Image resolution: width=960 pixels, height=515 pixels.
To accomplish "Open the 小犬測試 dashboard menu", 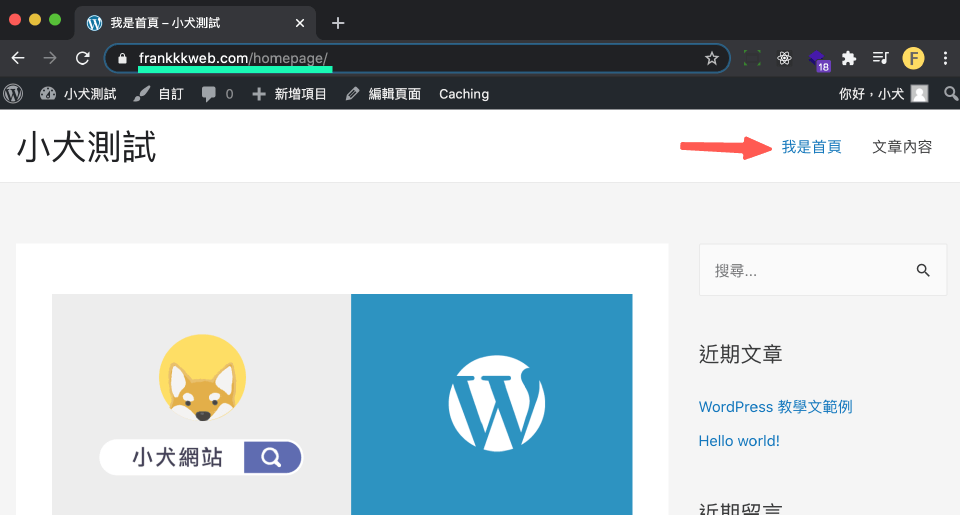I will [78, 94].
